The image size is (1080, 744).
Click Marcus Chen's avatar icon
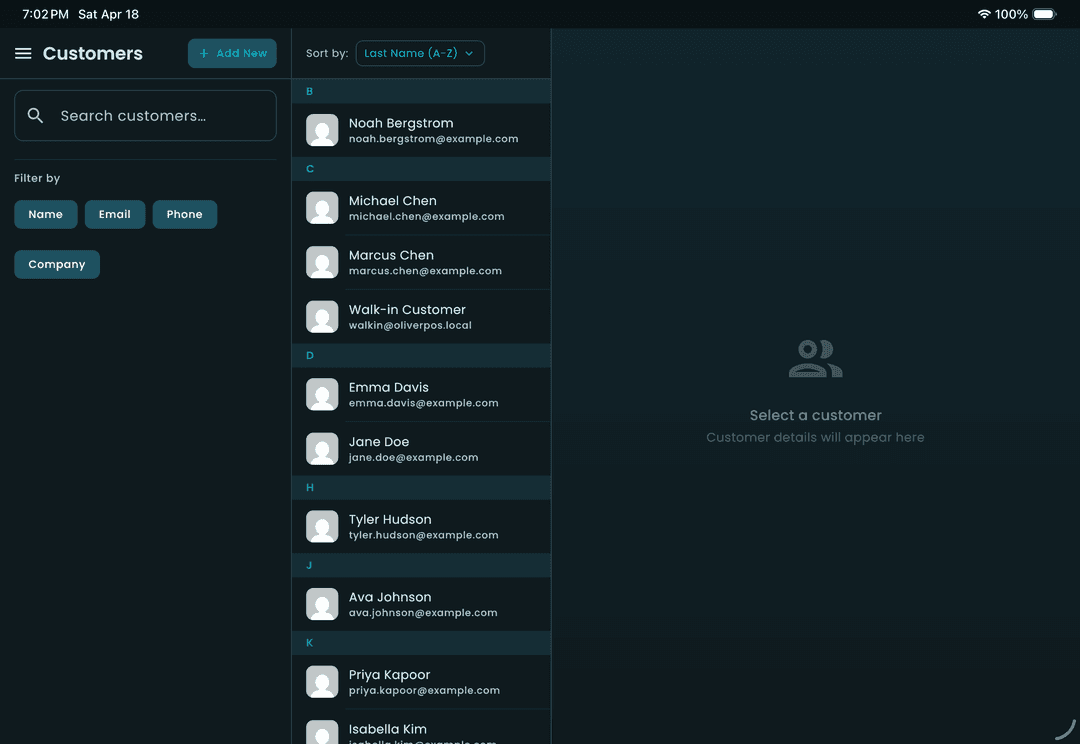(x=322, y=262)
